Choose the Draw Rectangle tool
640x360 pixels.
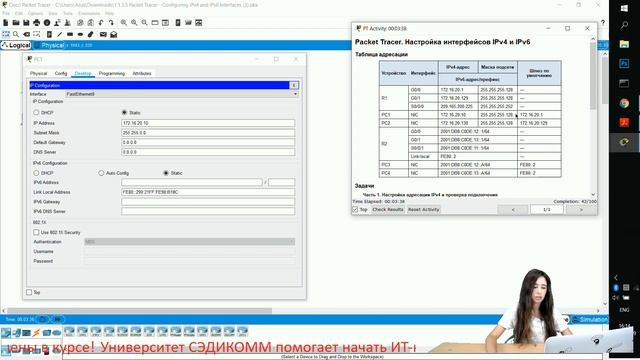[x=70, y=34]
